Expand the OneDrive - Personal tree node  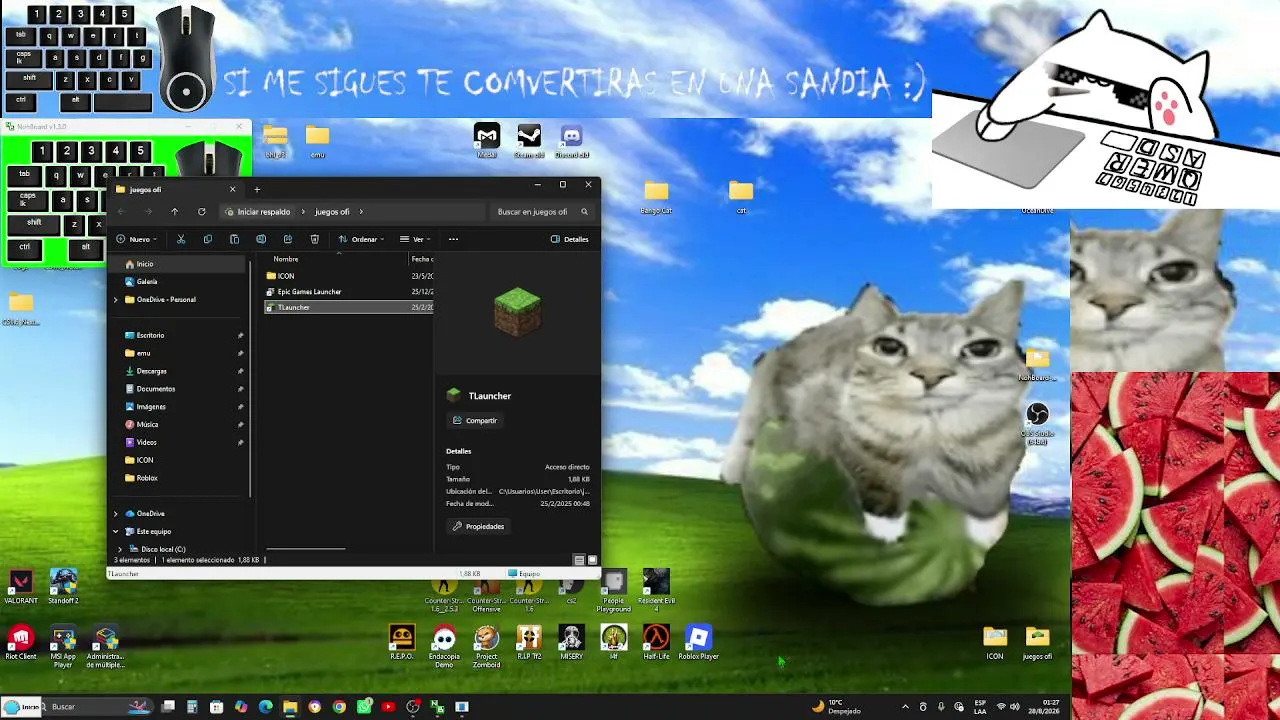point(115,300)
